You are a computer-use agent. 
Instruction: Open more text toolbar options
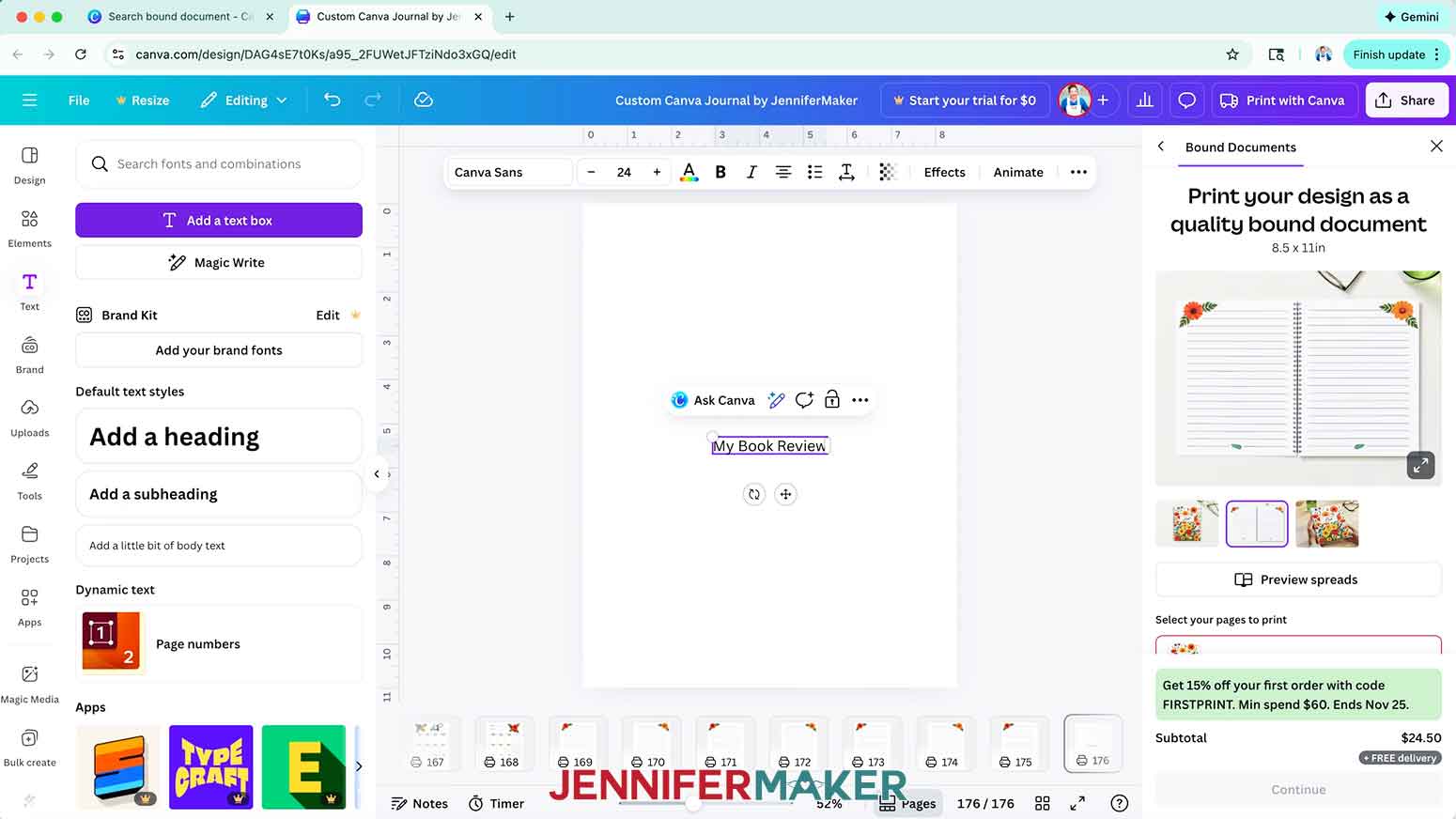pyautogui.click(x=1078, y=172)
